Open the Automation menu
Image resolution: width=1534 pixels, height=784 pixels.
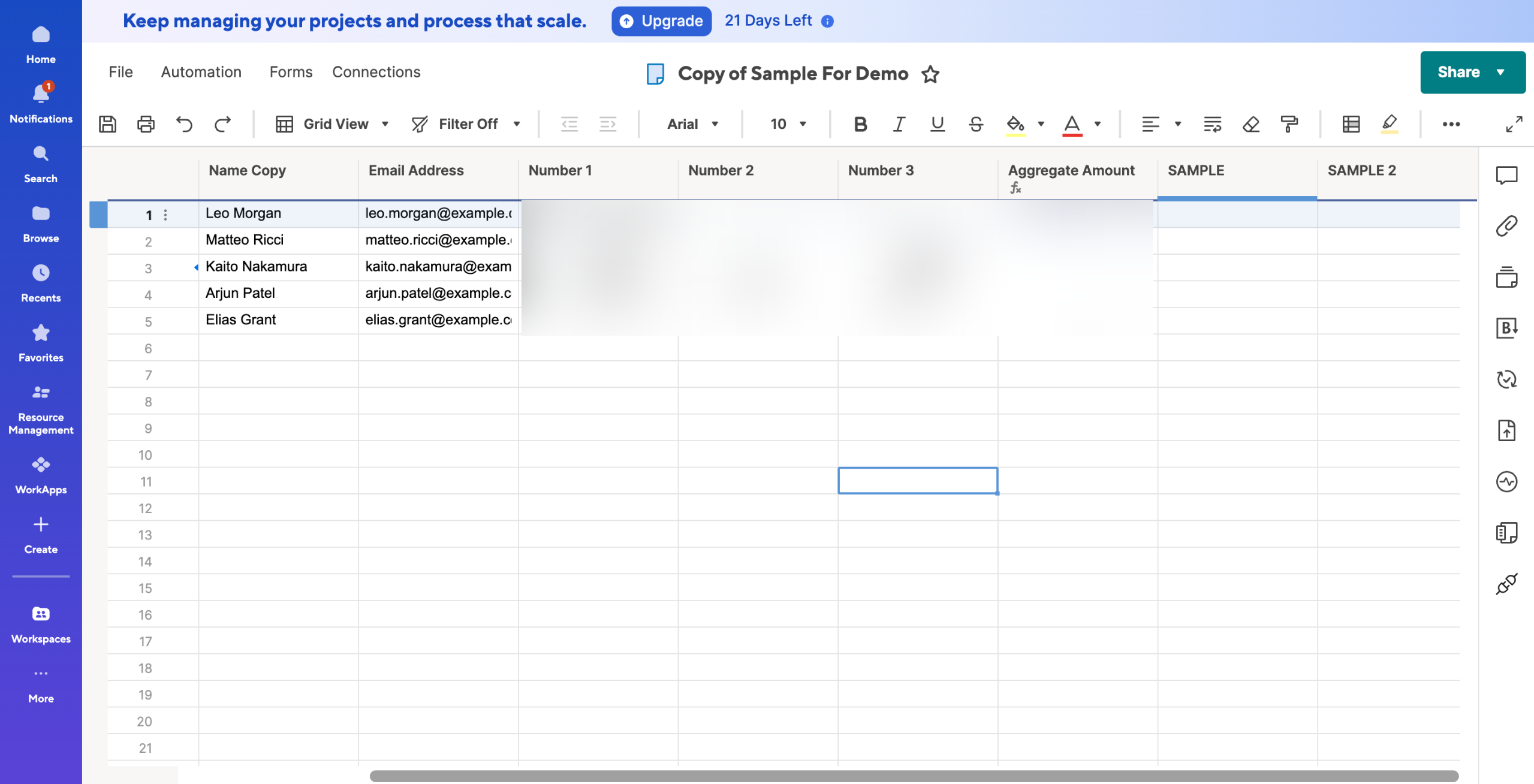pyautogui.click(x=201, y=72)
